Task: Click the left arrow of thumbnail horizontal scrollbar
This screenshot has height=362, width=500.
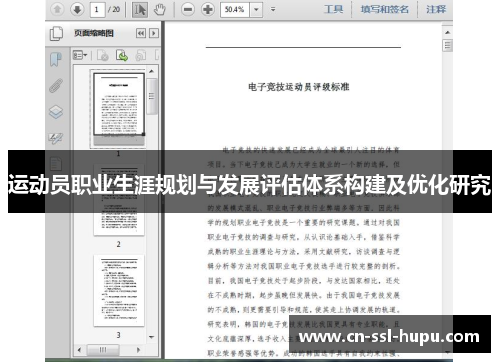Action: click(79, 350)
